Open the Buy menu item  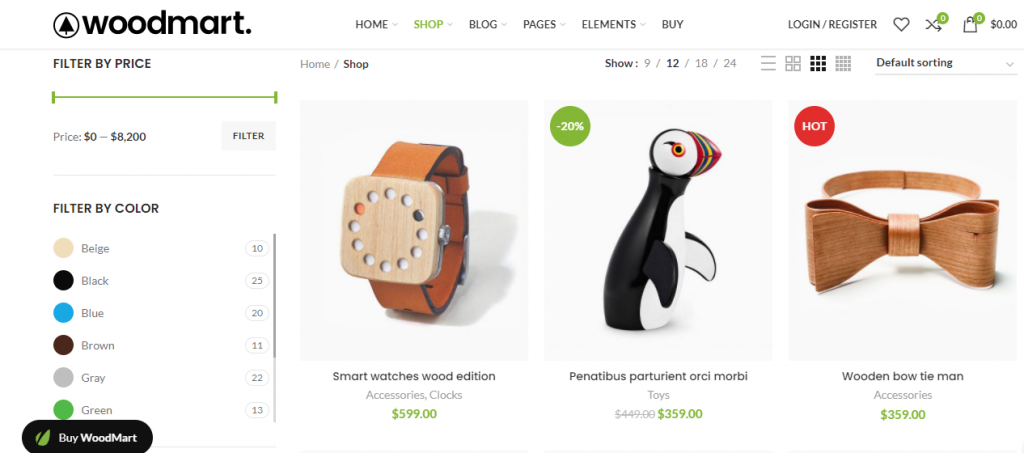(x=672, y=25)
